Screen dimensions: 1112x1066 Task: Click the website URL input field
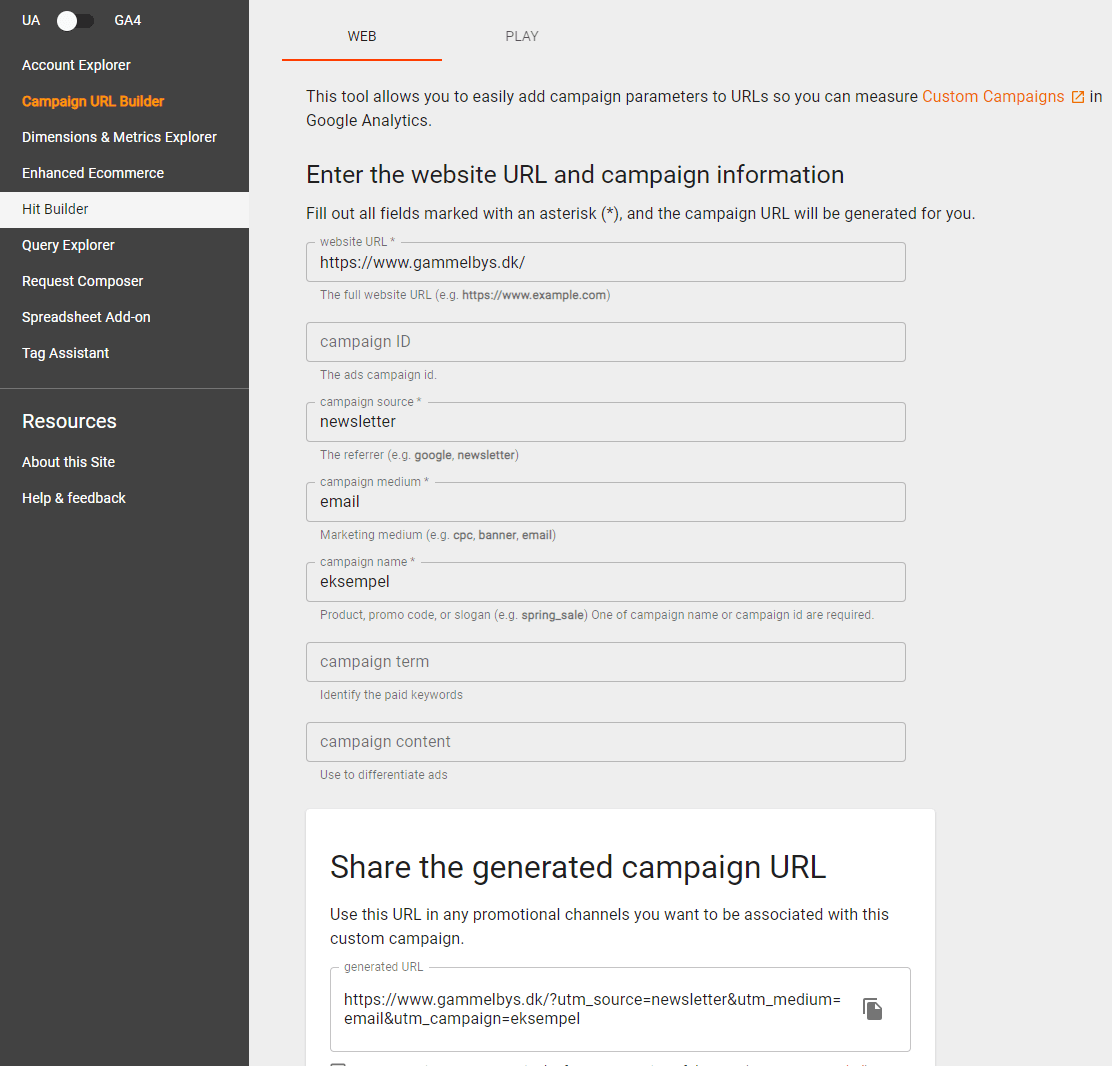pyautogui.click(x=605, y=263)
